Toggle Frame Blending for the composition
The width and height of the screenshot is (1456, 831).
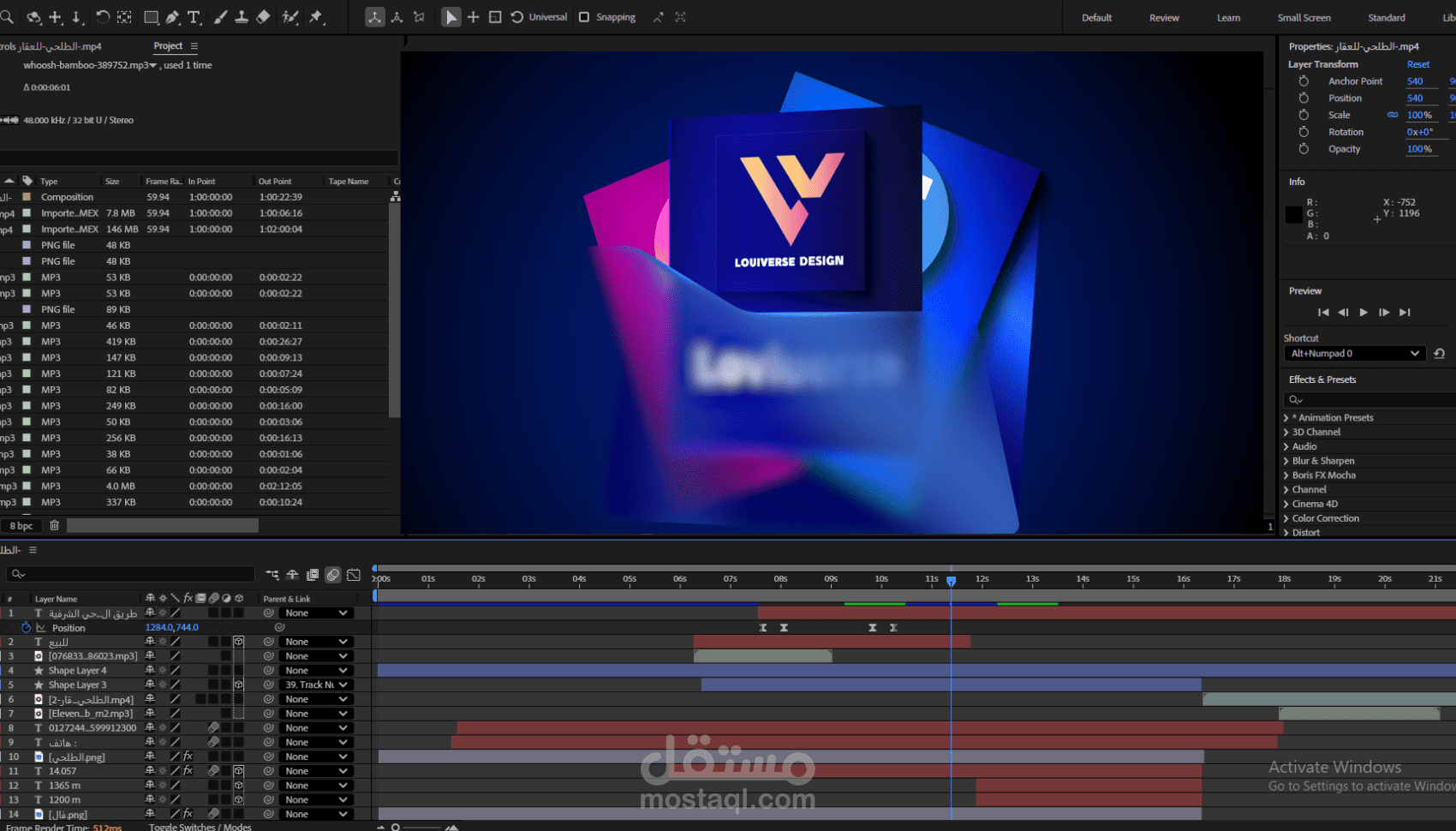click(313, 575)
